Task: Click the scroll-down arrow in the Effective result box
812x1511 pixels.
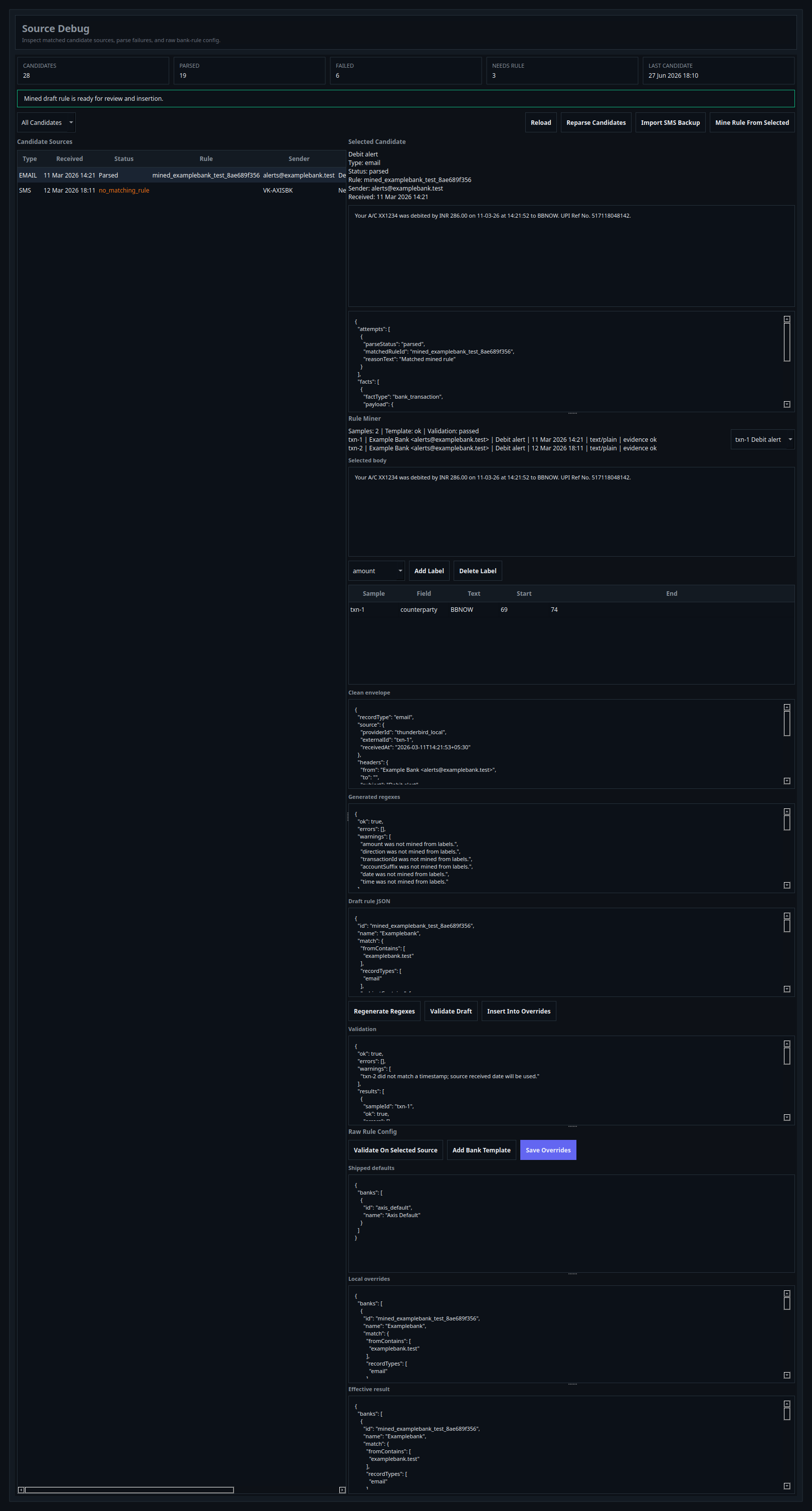Action: click(x=787, y=1486)
